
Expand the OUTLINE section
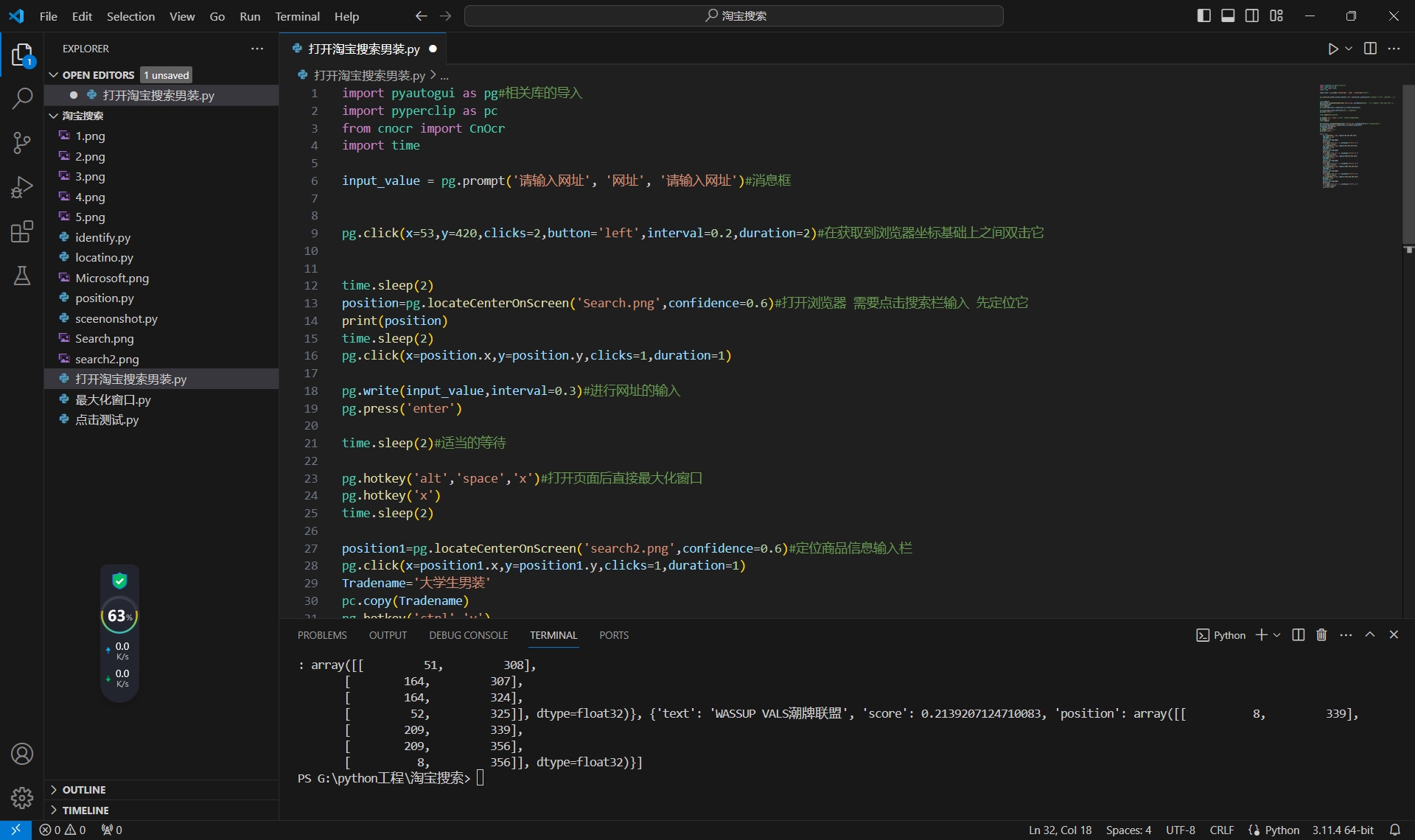162,789
